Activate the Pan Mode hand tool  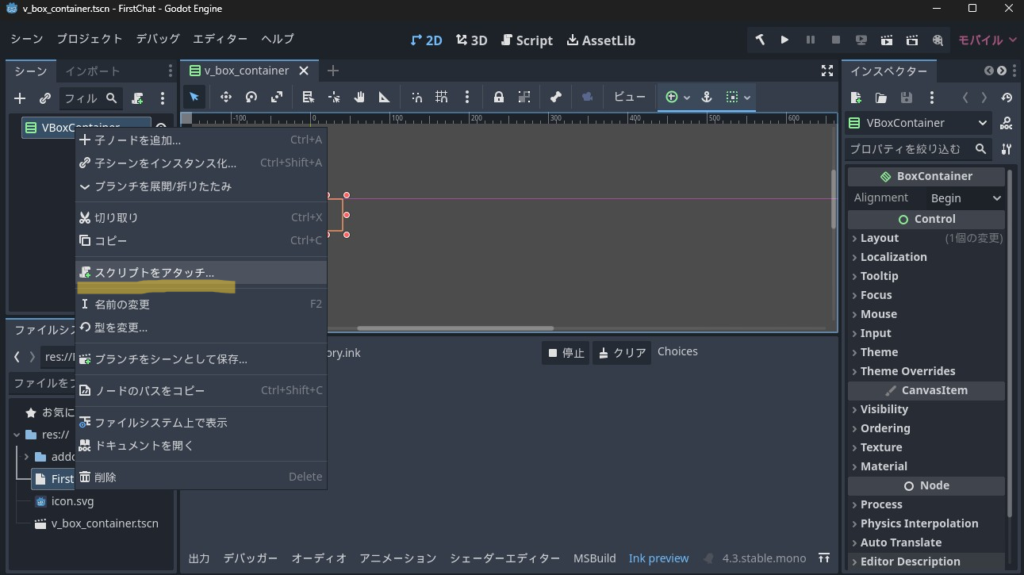(x=359, y=97)
